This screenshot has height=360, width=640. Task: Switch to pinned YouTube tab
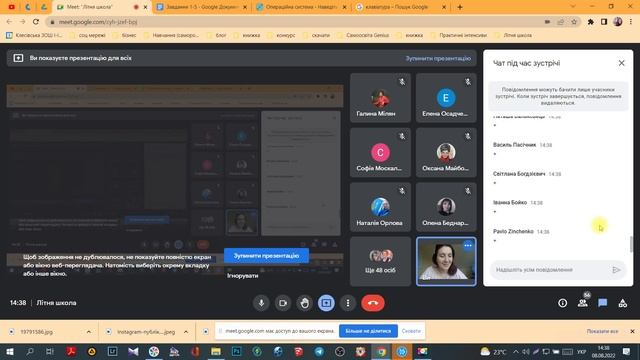tap(11, 7)
